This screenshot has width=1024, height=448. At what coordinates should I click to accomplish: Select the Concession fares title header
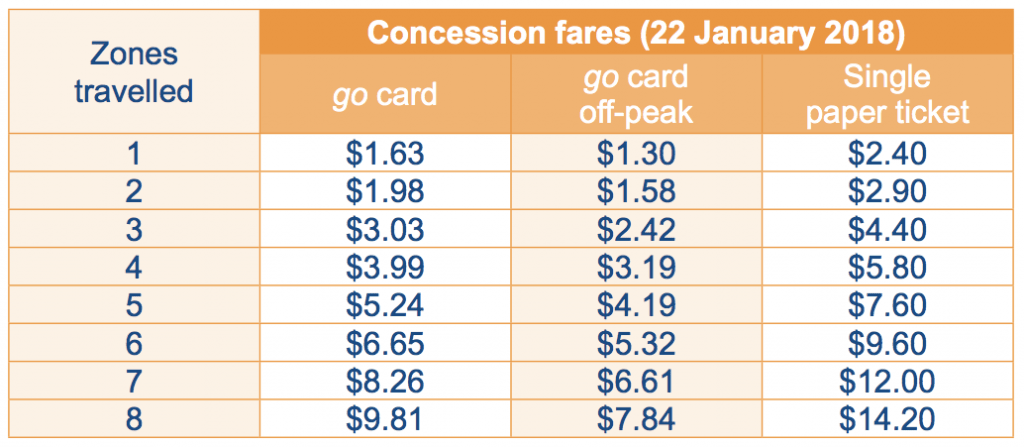point(635,32)
